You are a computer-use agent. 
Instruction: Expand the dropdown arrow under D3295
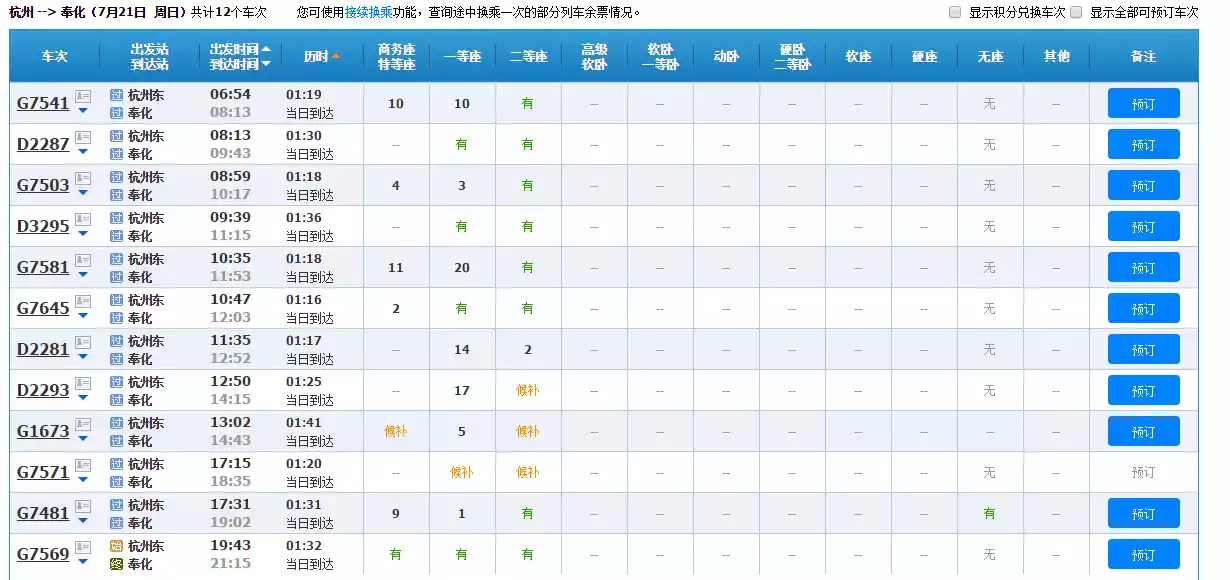point(83,235)
